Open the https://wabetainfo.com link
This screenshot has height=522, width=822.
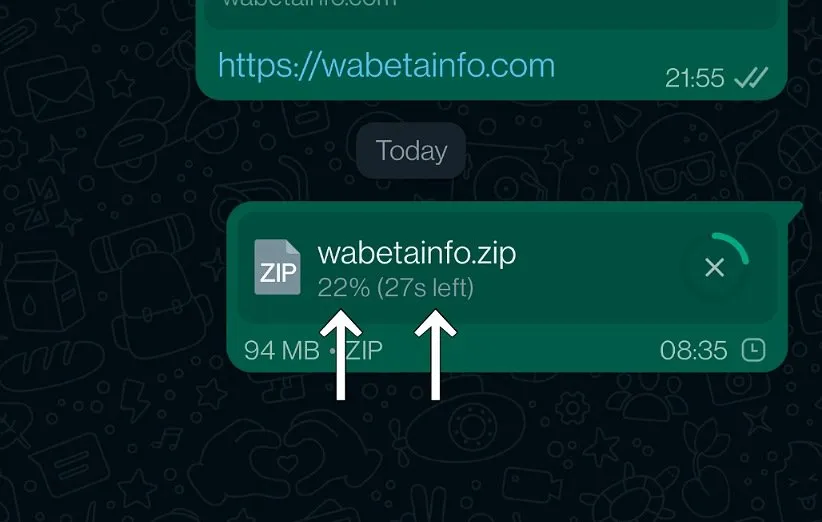(386, 66)
